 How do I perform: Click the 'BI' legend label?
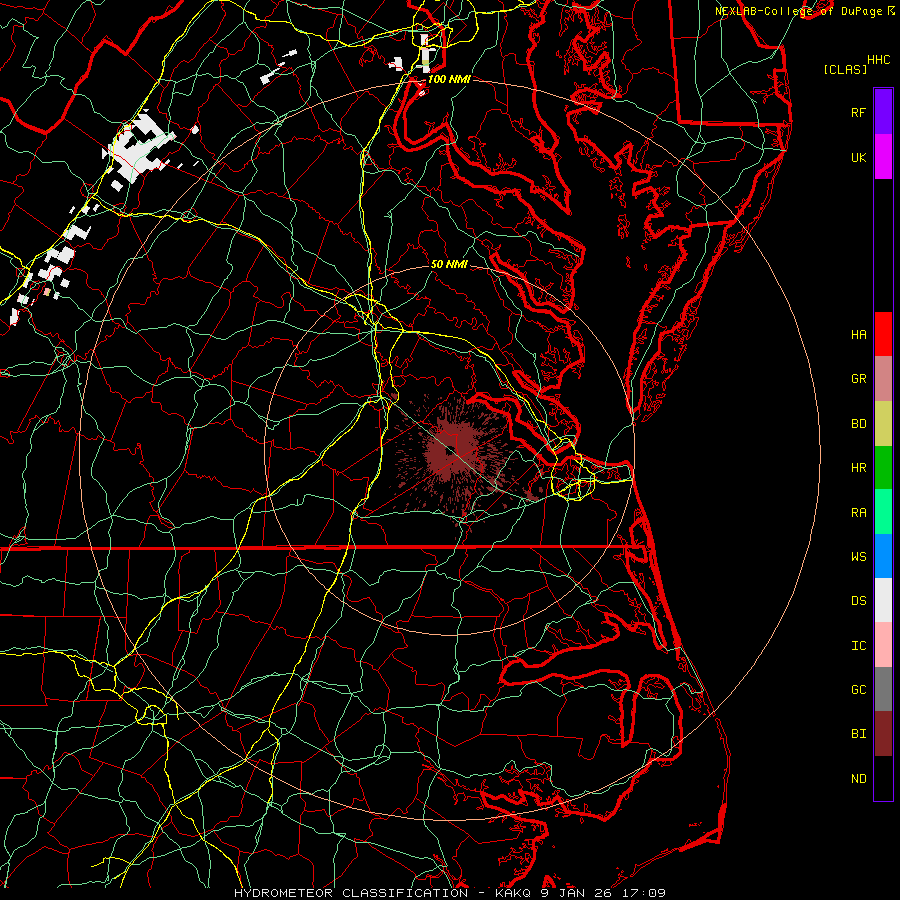858,734
